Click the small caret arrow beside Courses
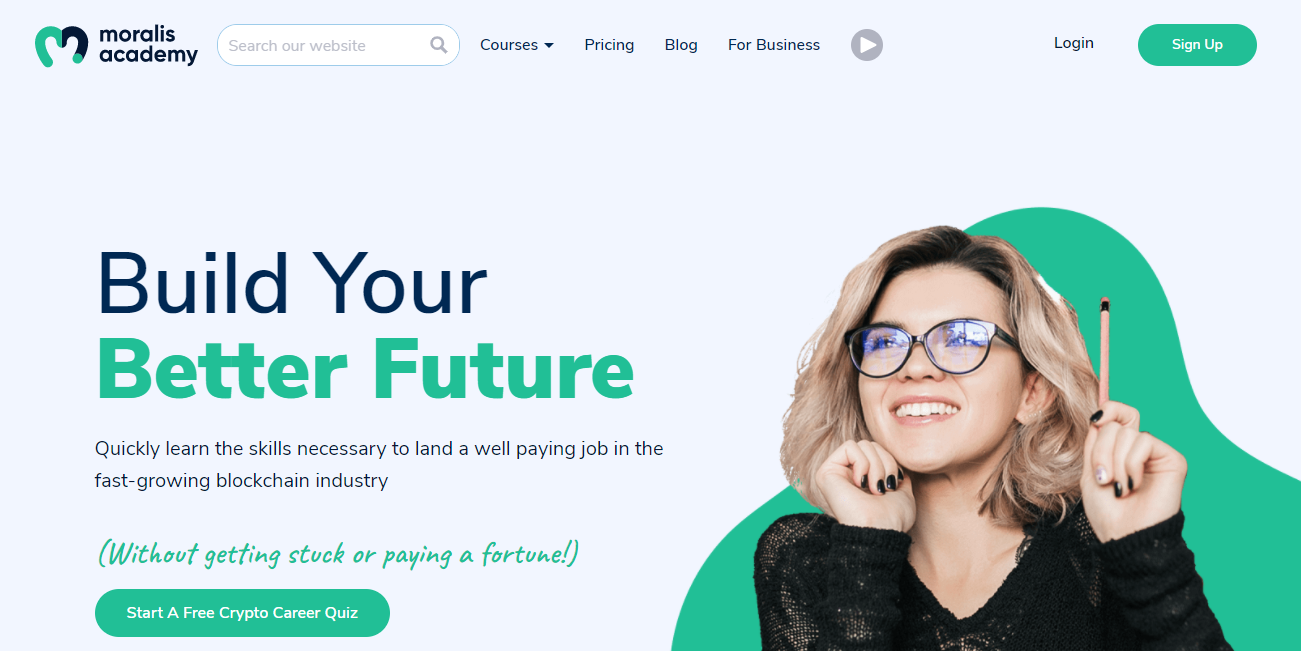 [549, 46]
